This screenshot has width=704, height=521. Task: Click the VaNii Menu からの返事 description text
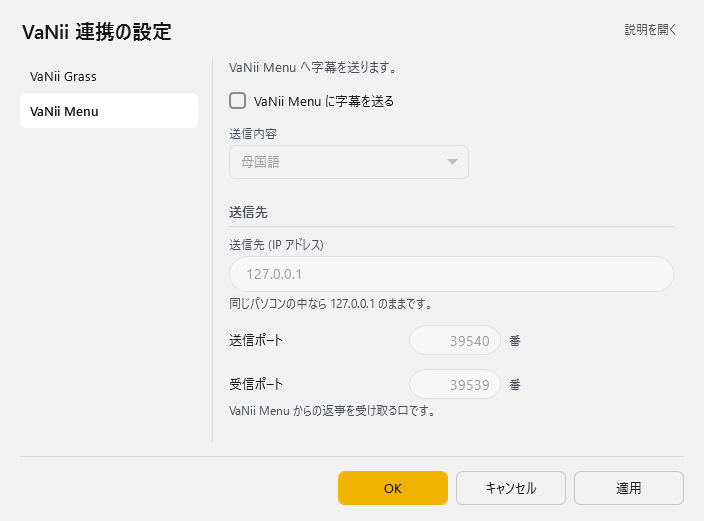pos(332,411)
